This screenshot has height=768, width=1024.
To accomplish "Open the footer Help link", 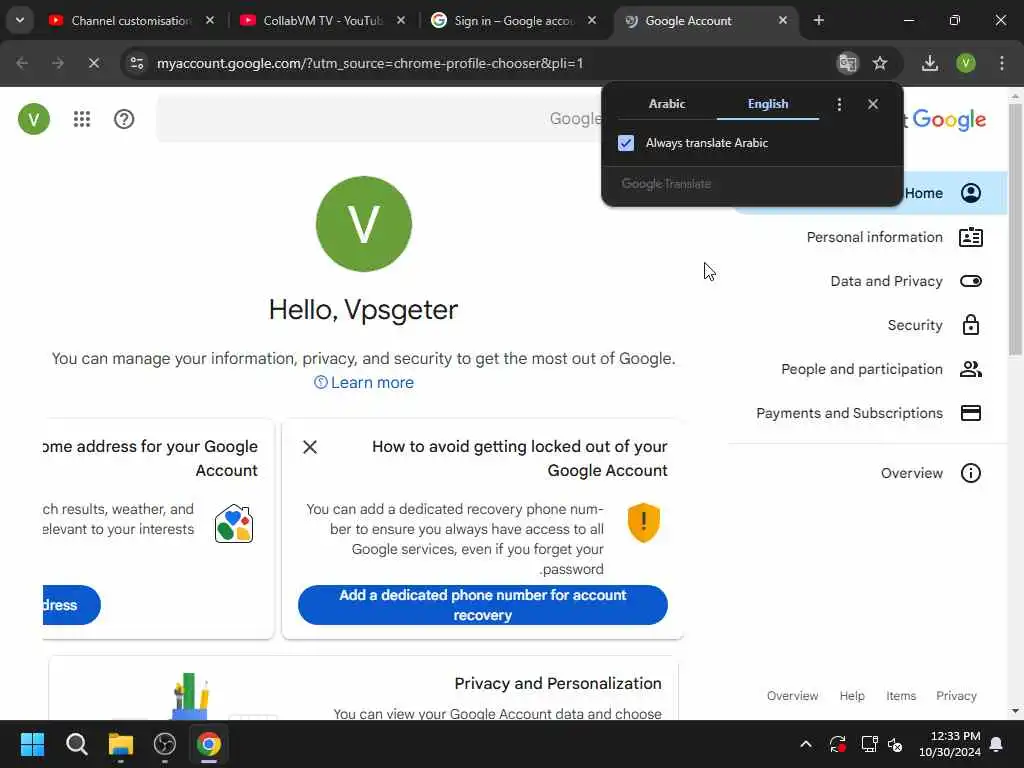I will [852, 696].
